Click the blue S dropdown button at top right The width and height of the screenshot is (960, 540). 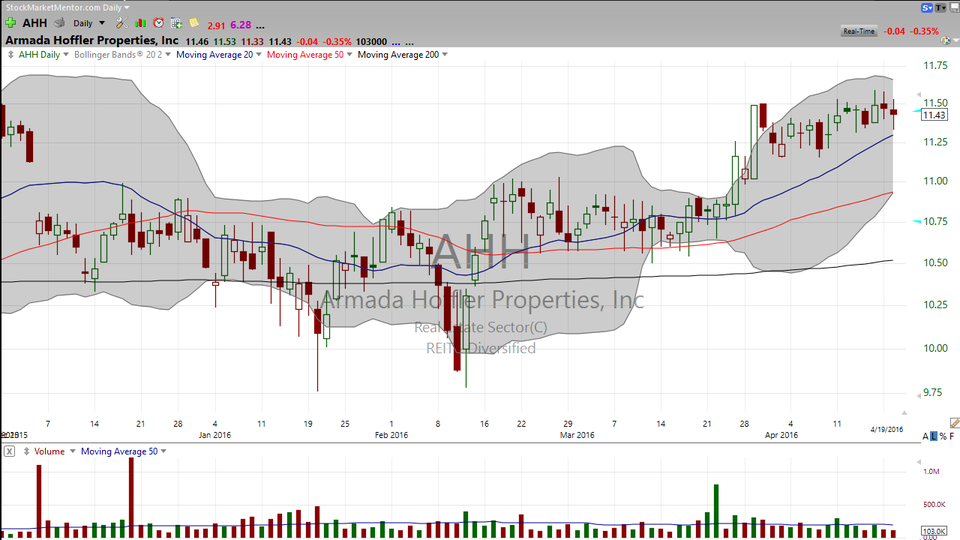pos(927,7)
